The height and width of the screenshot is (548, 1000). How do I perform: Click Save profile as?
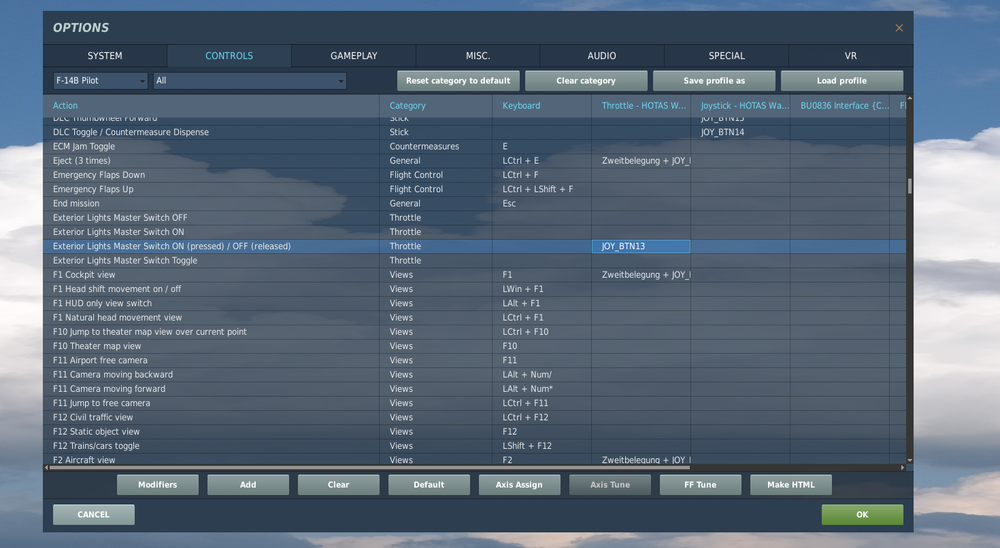[714, 80]
